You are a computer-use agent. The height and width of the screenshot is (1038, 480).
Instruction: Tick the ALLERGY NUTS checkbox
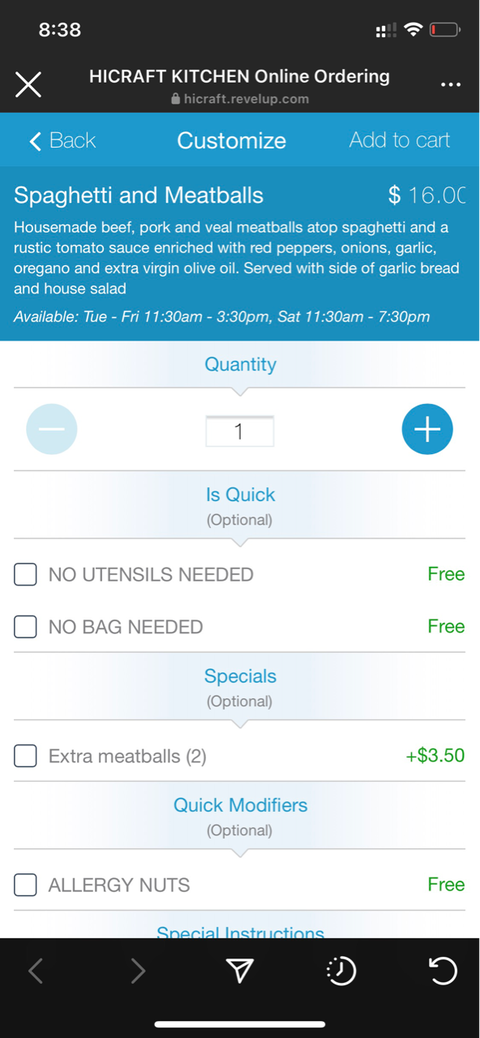click(x=25, y=884)
